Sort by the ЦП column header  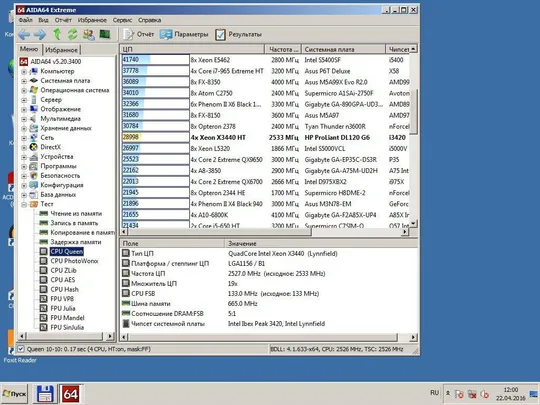coord(192,49)
